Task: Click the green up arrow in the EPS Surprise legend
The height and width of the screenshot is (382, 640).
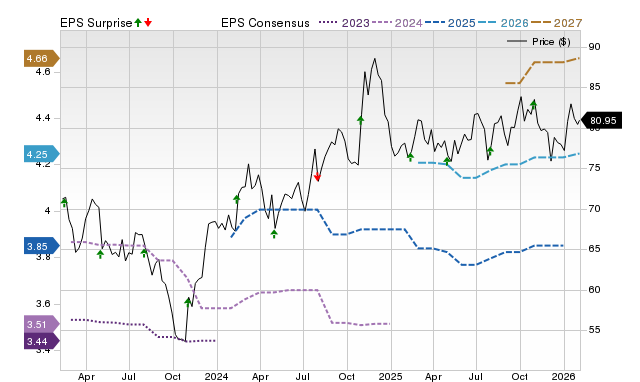Action: pos(138,23)
